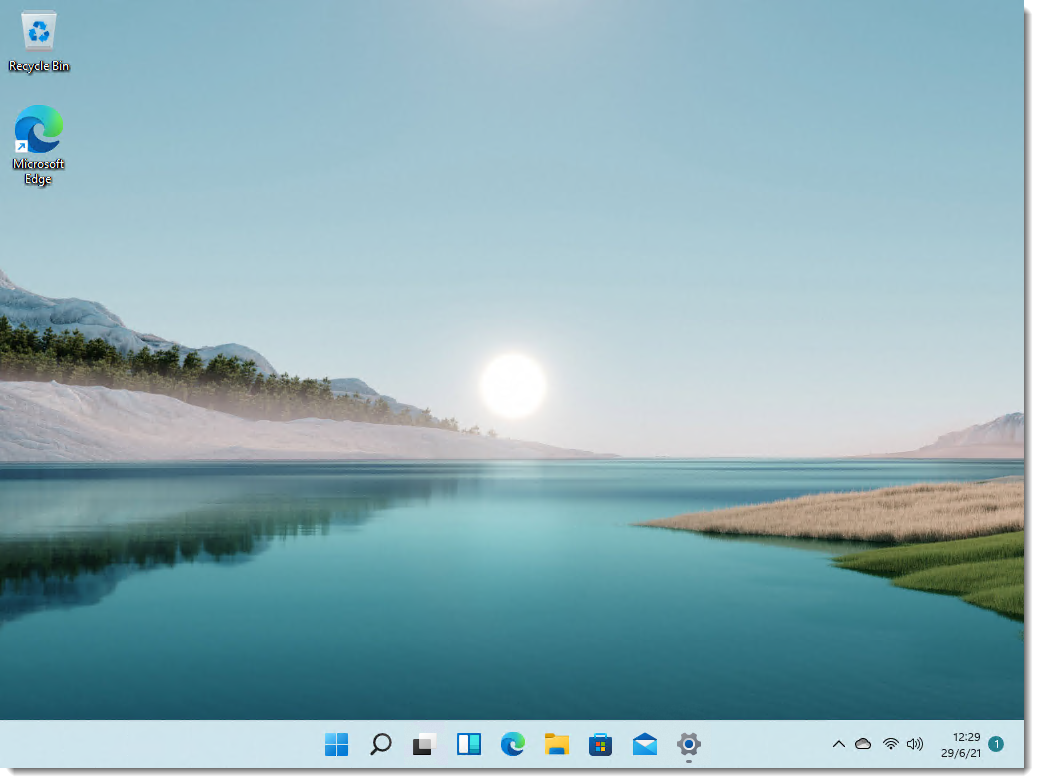Launch the Mail app
This screenshot has height=783, width=1039.
coord(644,744)
